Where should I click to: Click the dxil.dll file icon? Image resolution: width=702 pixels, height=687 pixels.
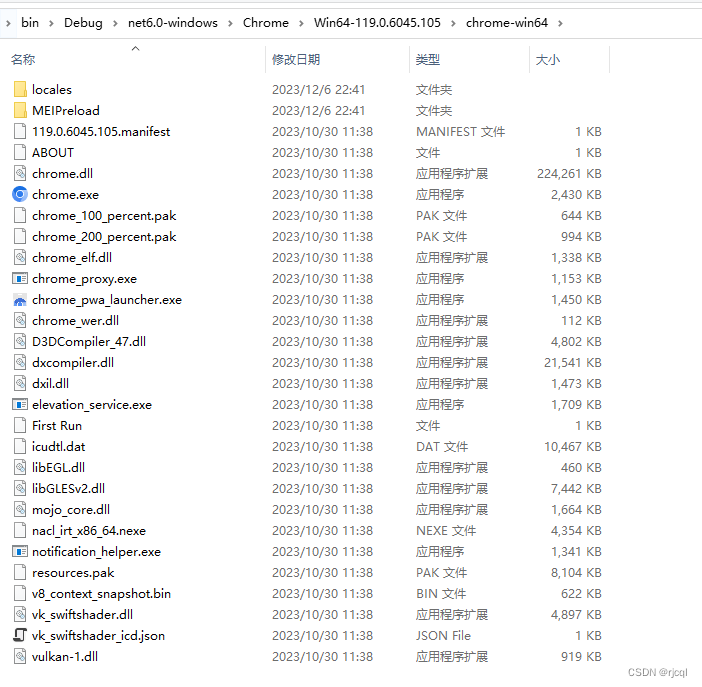20,383
